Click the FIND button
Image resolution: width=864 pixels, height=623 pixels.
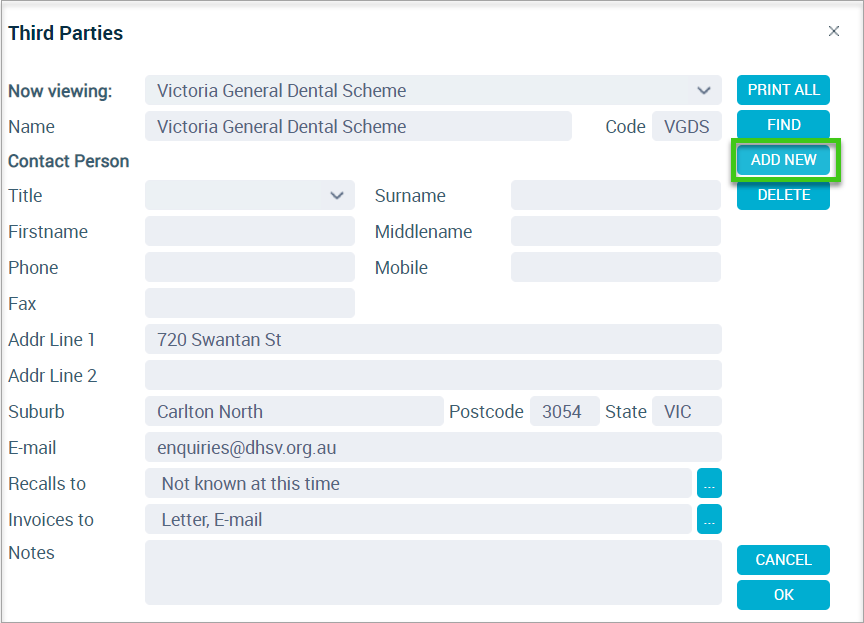click(x=783, y=124)
